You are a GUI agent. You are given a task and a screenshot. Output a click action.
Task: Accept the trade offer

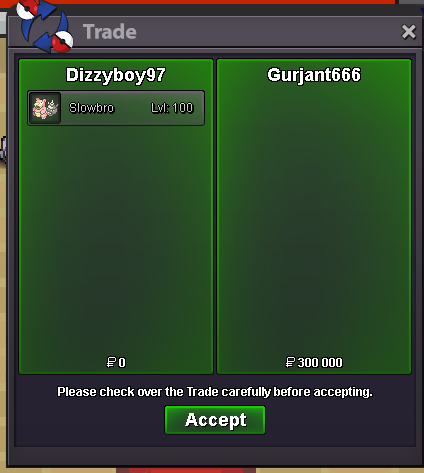(215, 420)
